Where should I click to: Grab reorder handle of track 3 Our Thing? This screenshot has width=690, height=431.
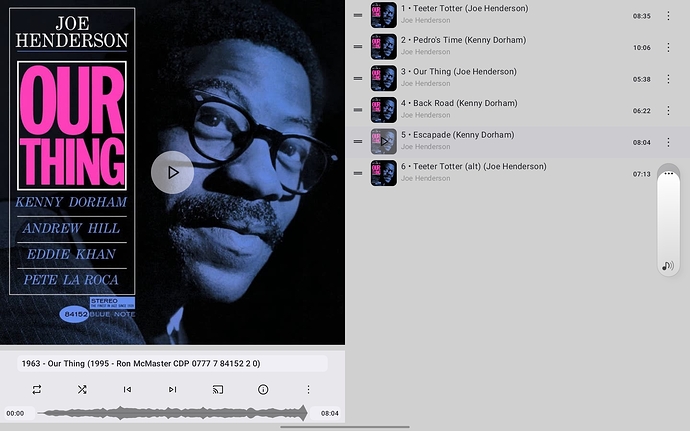pos(358,78)
